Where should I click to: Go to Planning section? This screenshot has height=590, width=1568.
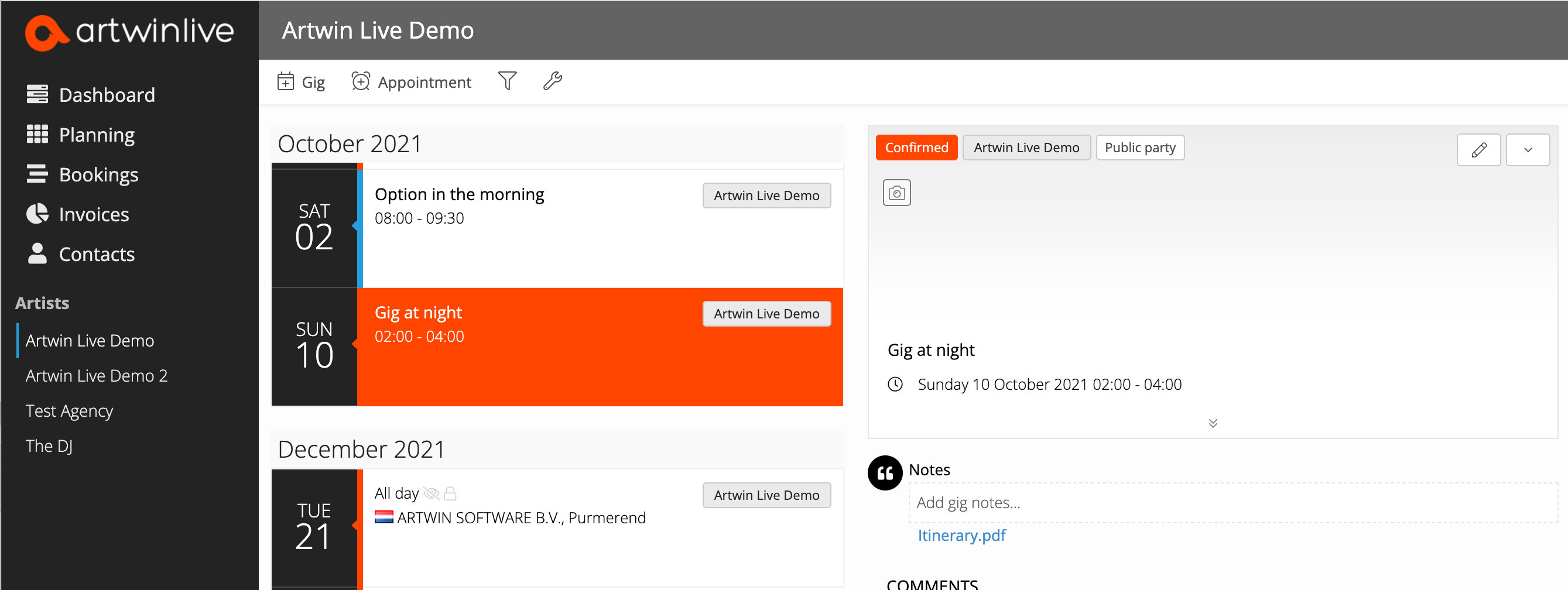[x=80, y=135]
